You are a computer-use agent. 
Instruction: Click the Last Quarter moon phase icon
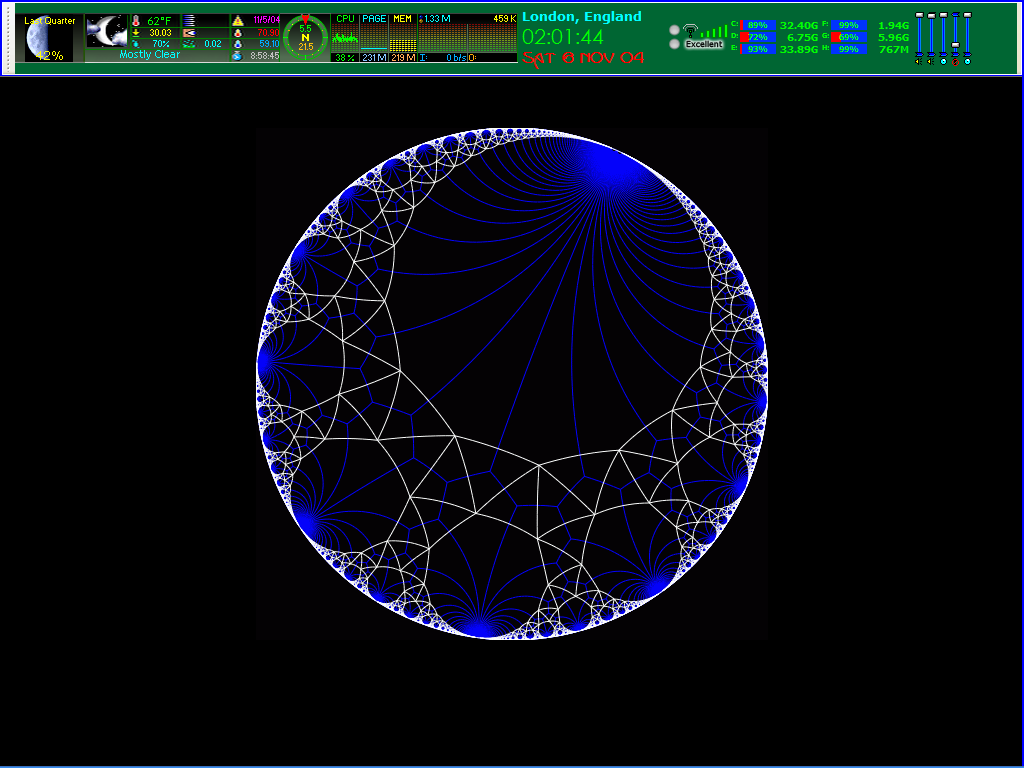point(48,38)
